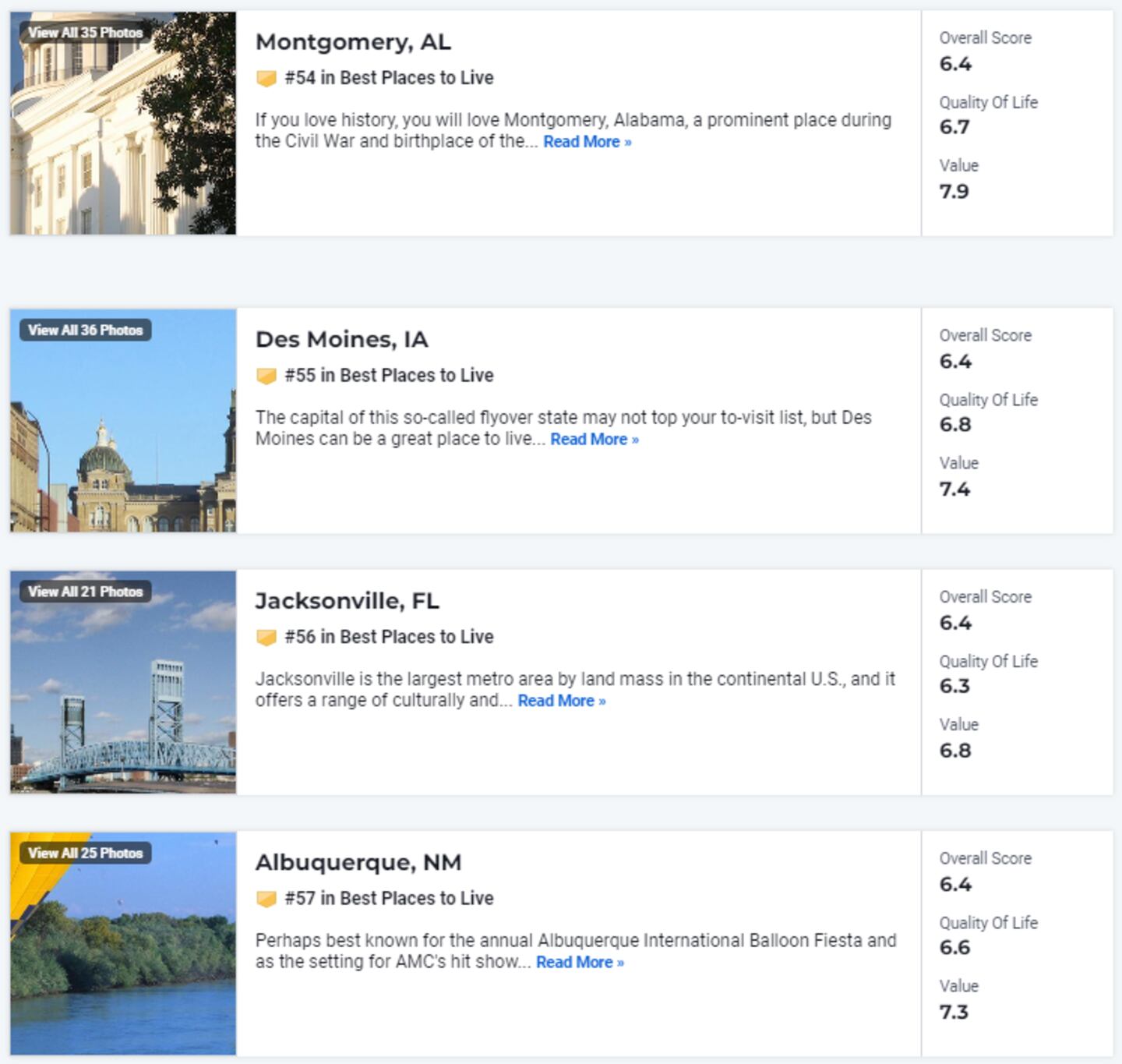Click '#55 in Best Places to Live'
The width and height of the screenshot is (1122, 1064).
pyautogui.click(x=389, y=376)
